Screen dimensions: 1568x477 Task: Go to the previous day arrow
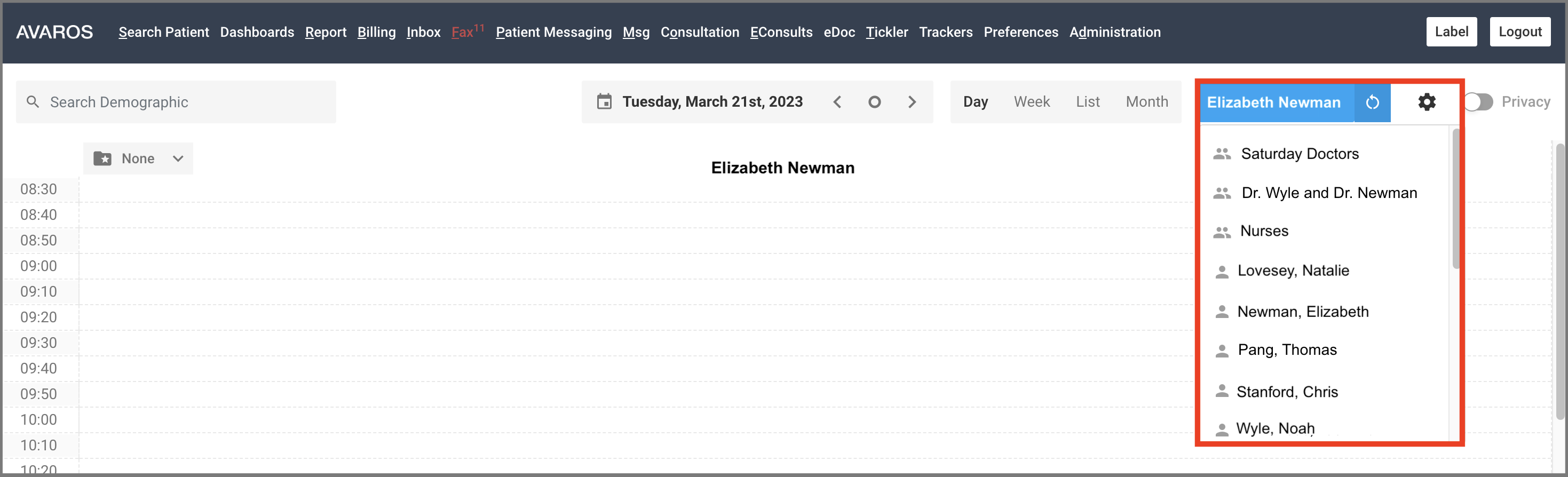click(x=837, y=102)
